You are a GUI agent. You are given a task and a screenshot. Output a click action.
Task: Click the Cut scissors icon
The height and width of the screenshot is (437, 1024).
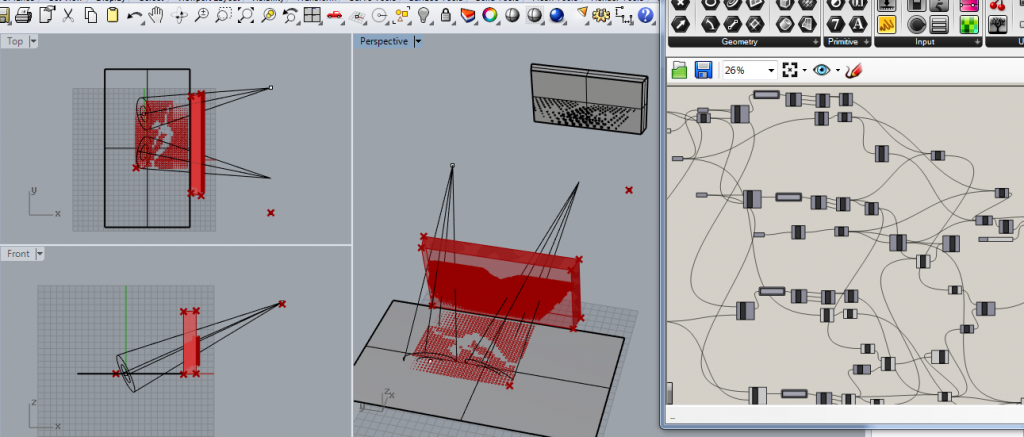coord(68,14)
